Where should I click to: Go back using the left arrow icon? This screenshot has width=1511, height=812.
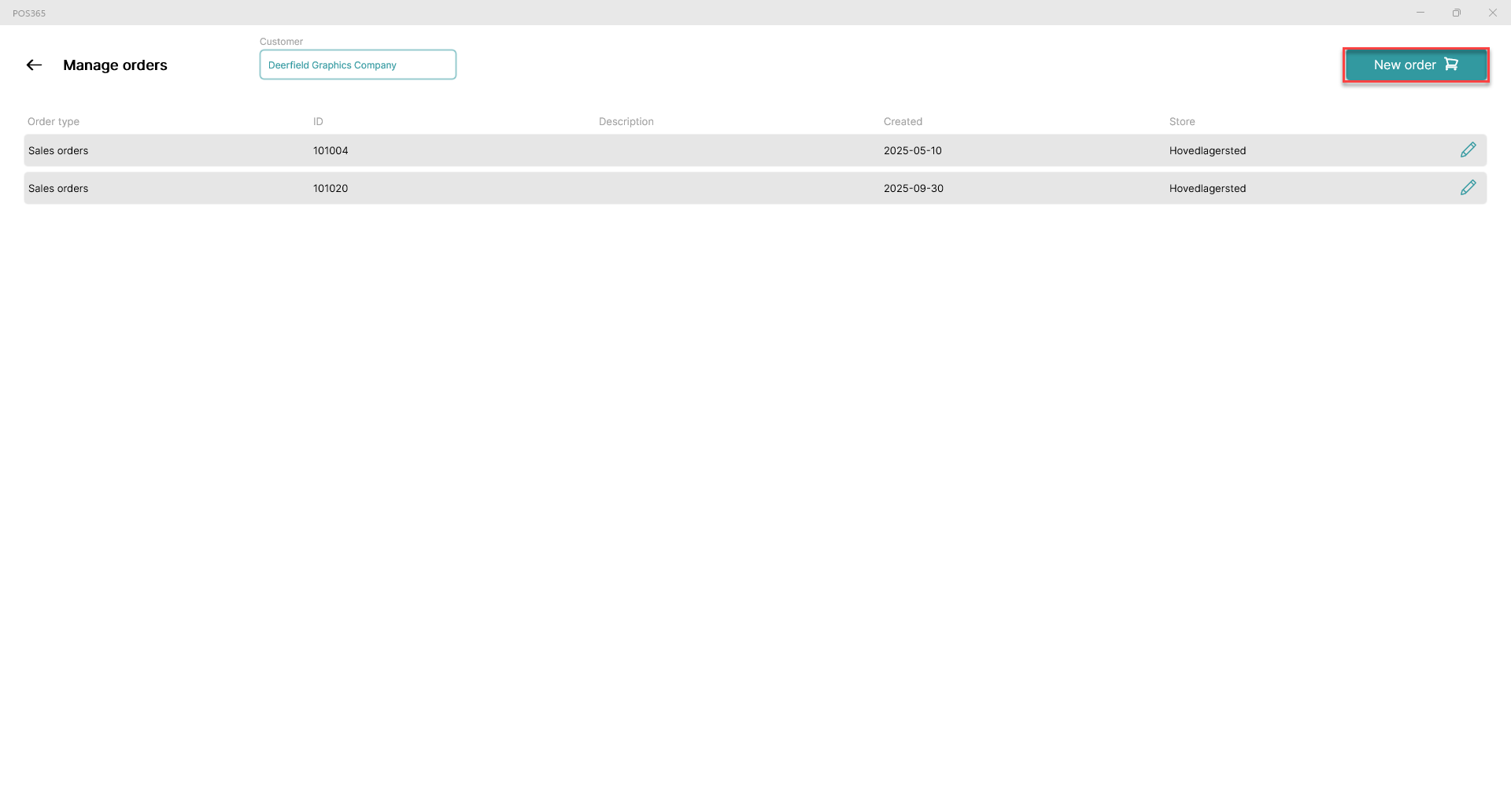[34, 65]
